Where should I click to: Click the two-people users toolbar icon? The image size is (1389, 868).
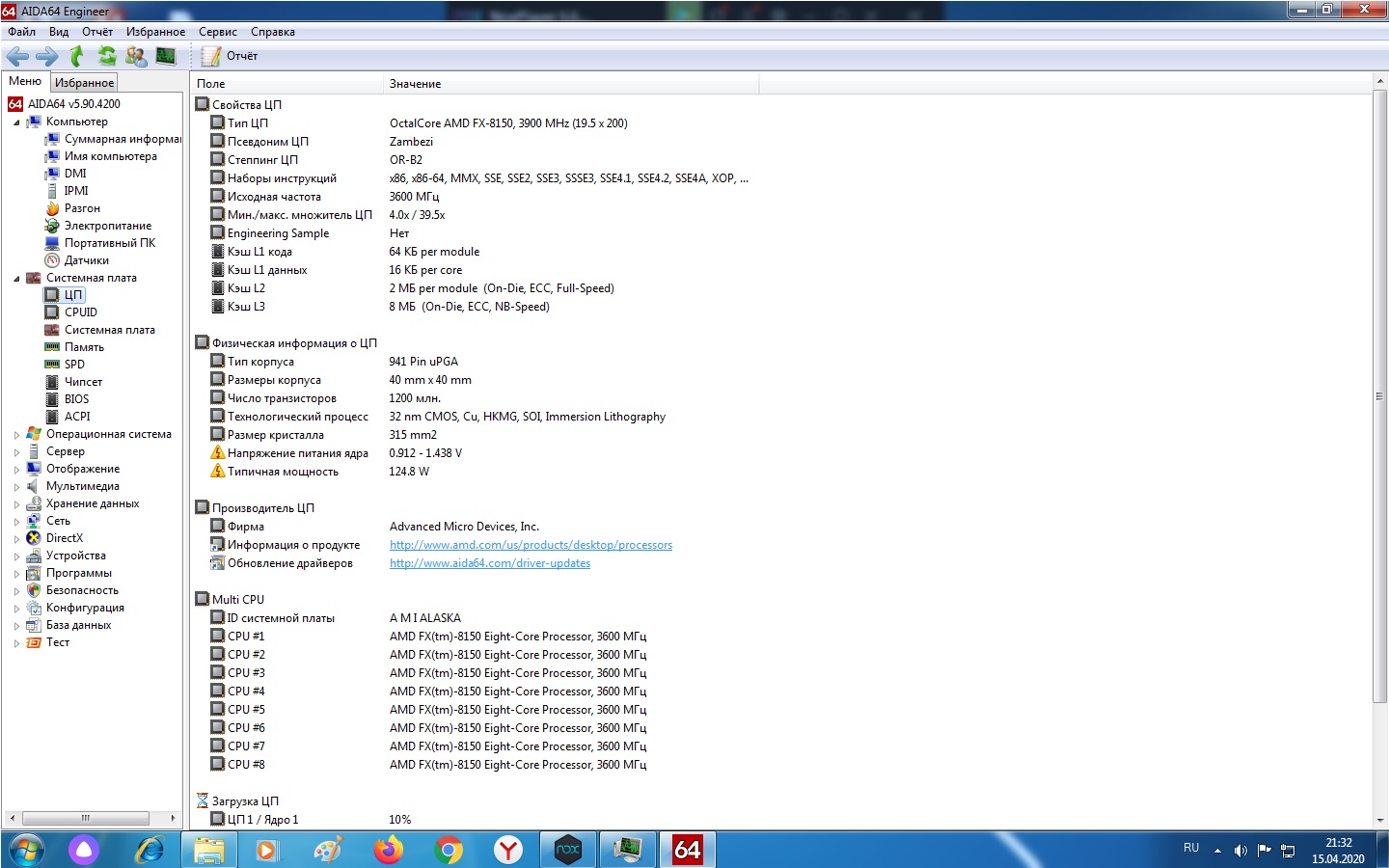pos(136,57)
